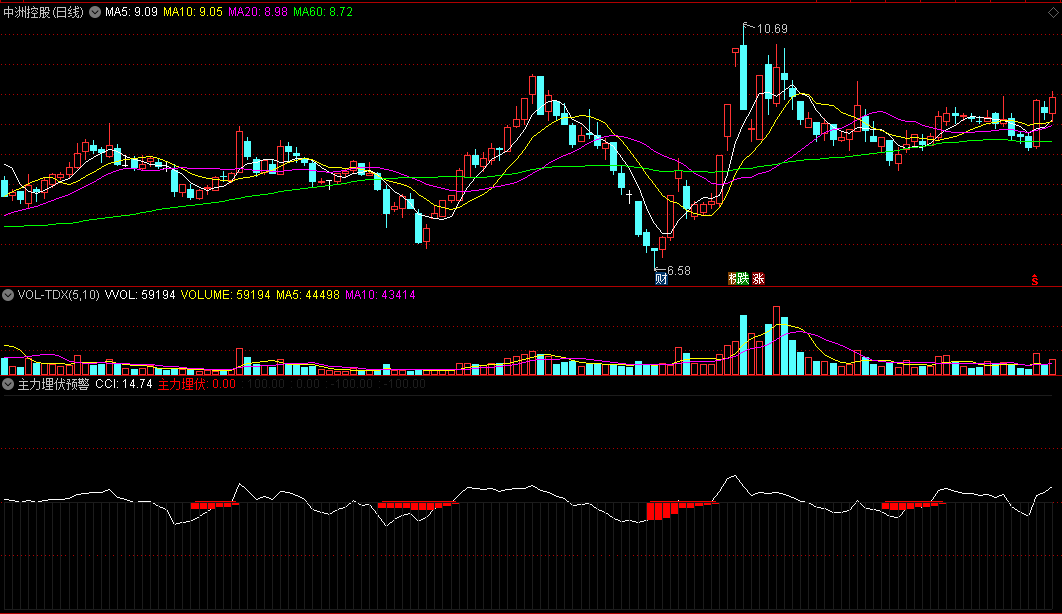Open the dropdown arrow beside 中洲控股(日线)
1062x614 pixels.
95,12
